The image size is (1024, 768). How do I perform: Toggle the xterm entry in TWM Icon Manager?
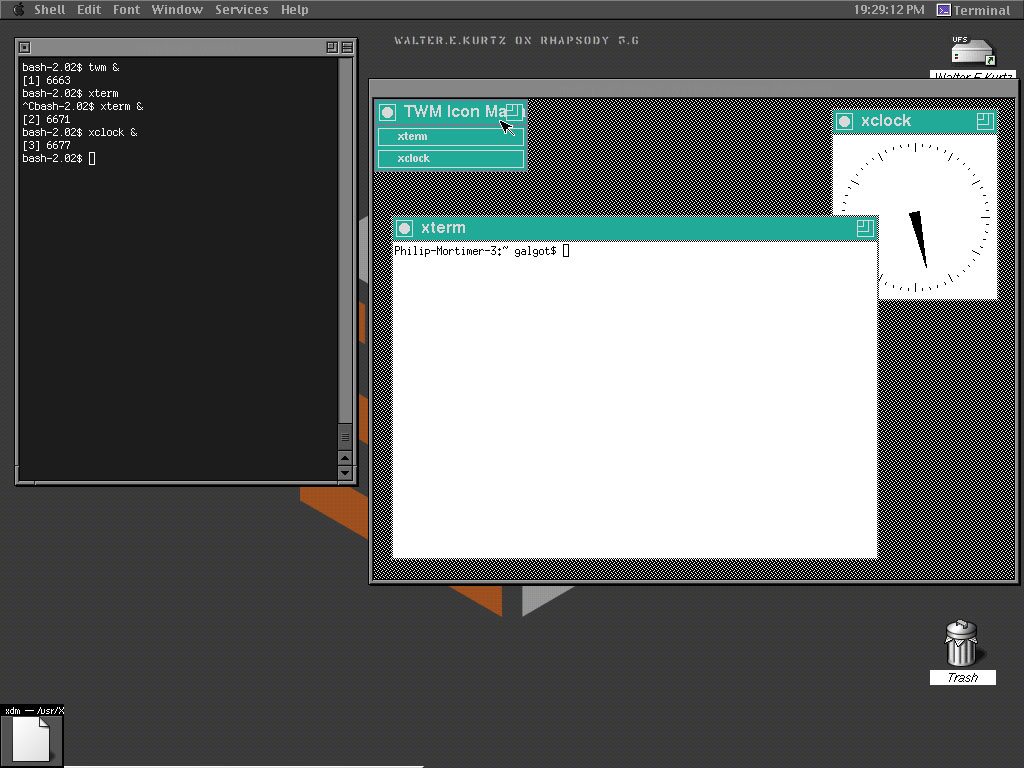(x=451, y=137)
